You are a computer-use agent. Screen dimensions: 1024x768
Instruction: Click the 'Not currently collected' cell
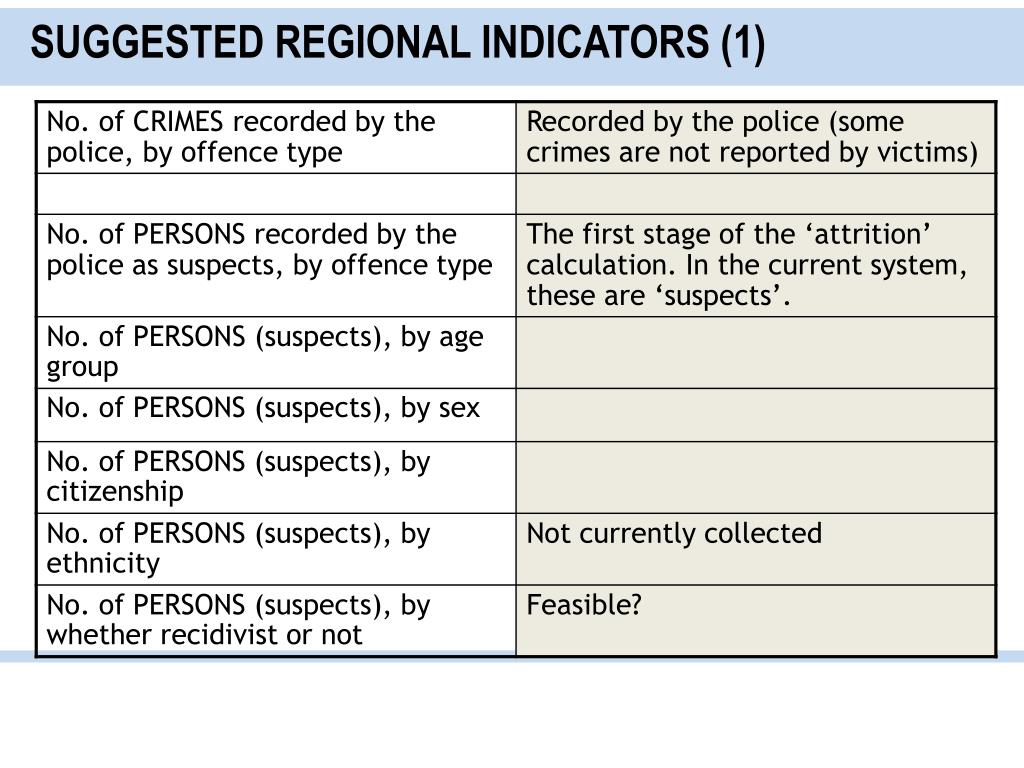(756, 549)
